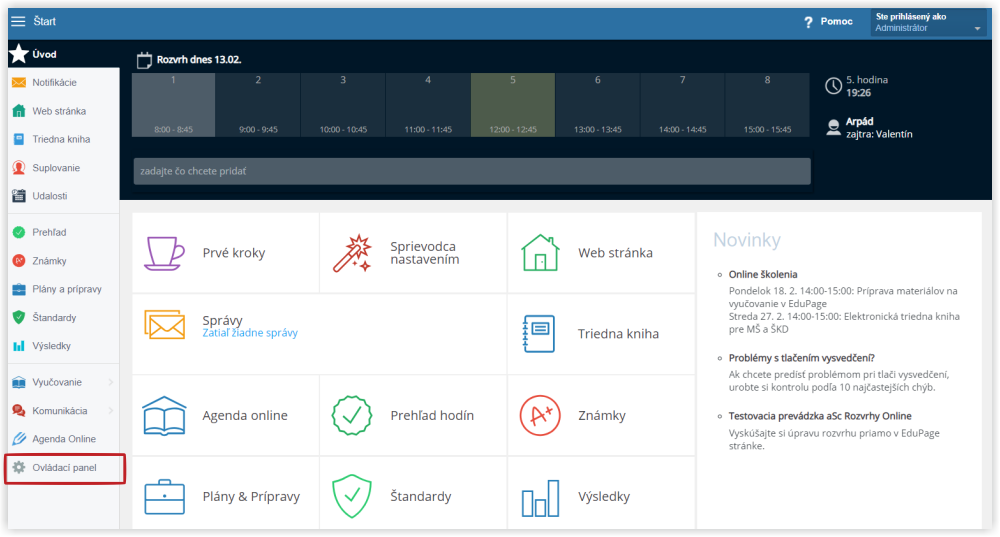Open Výsledky bar chart tile icon
The image size is (1000, 537).
pos(540,498)
